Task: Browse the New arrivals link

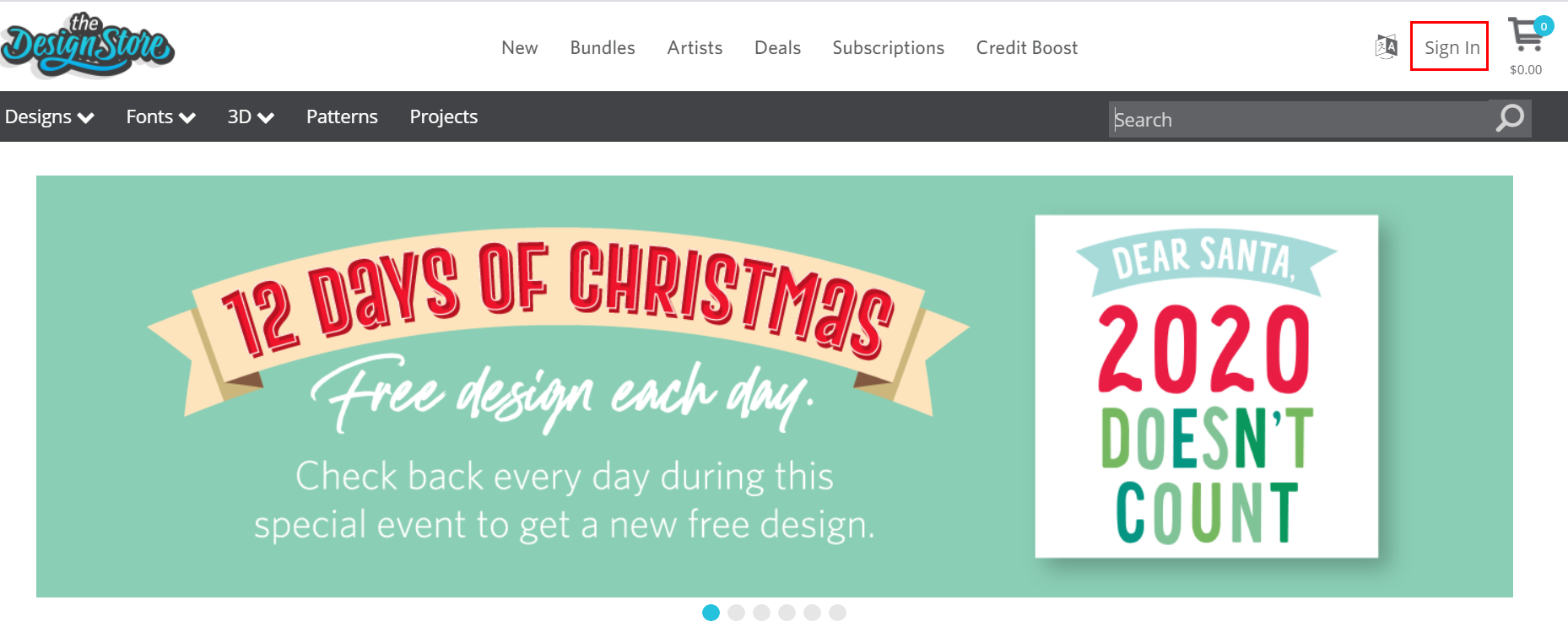Action: pos(519,47)
